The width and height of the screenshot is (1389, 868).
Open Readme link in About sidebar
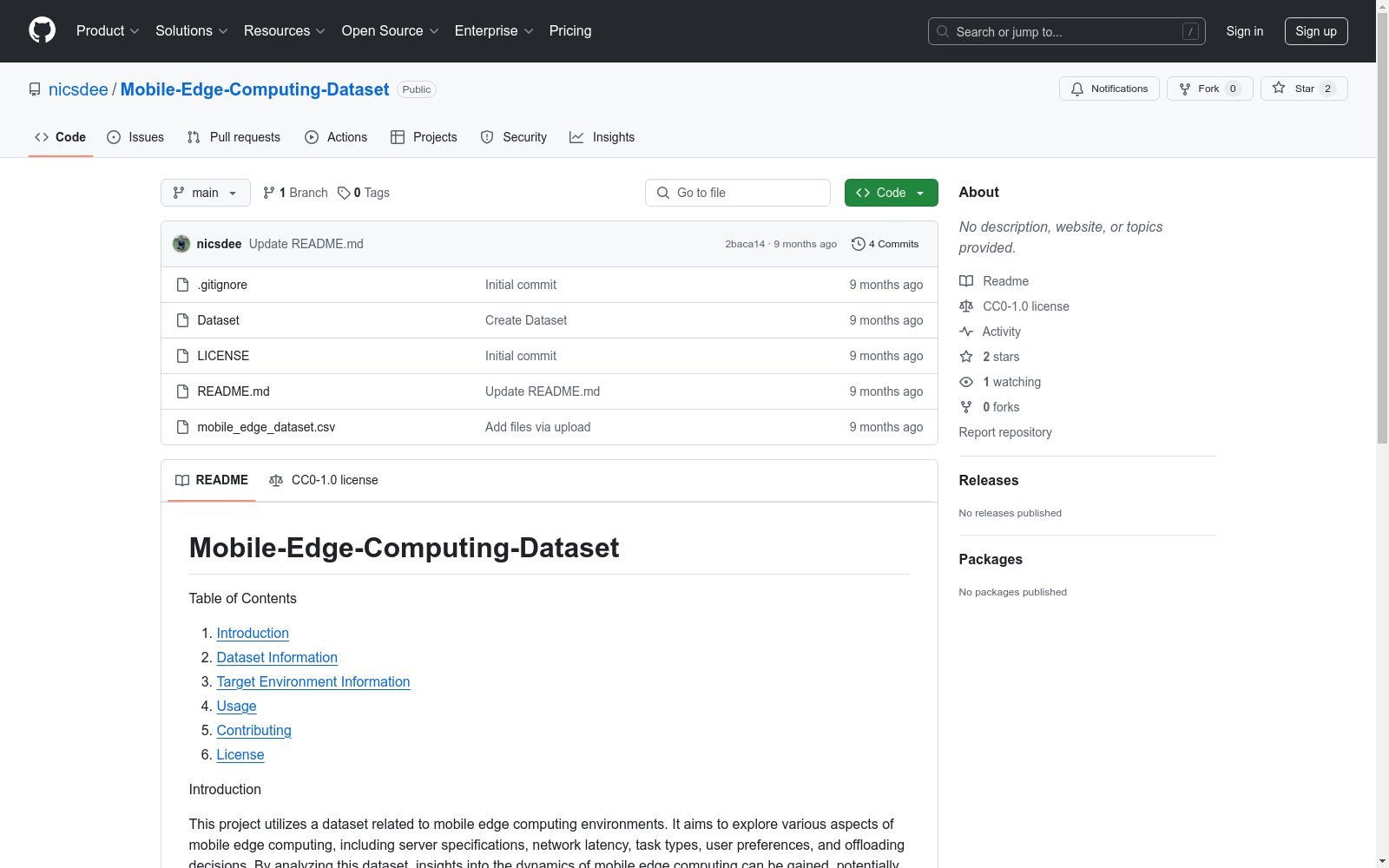(x=994, y=281)
